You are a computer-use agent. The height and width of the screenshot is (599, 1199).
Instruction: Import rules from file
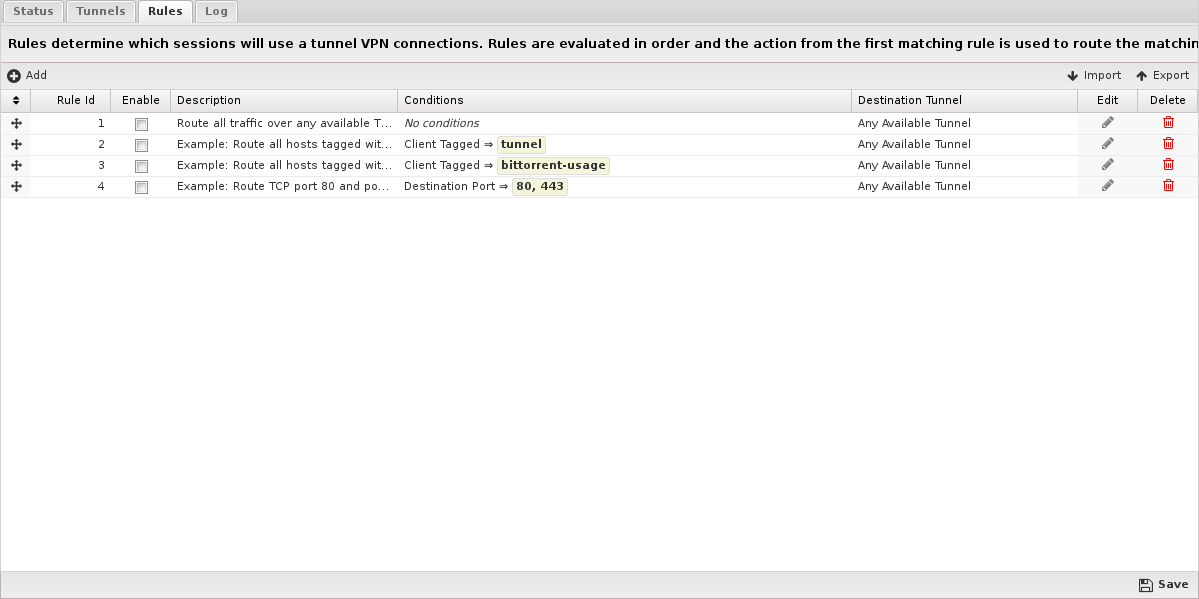click(x=1094, y=76)
